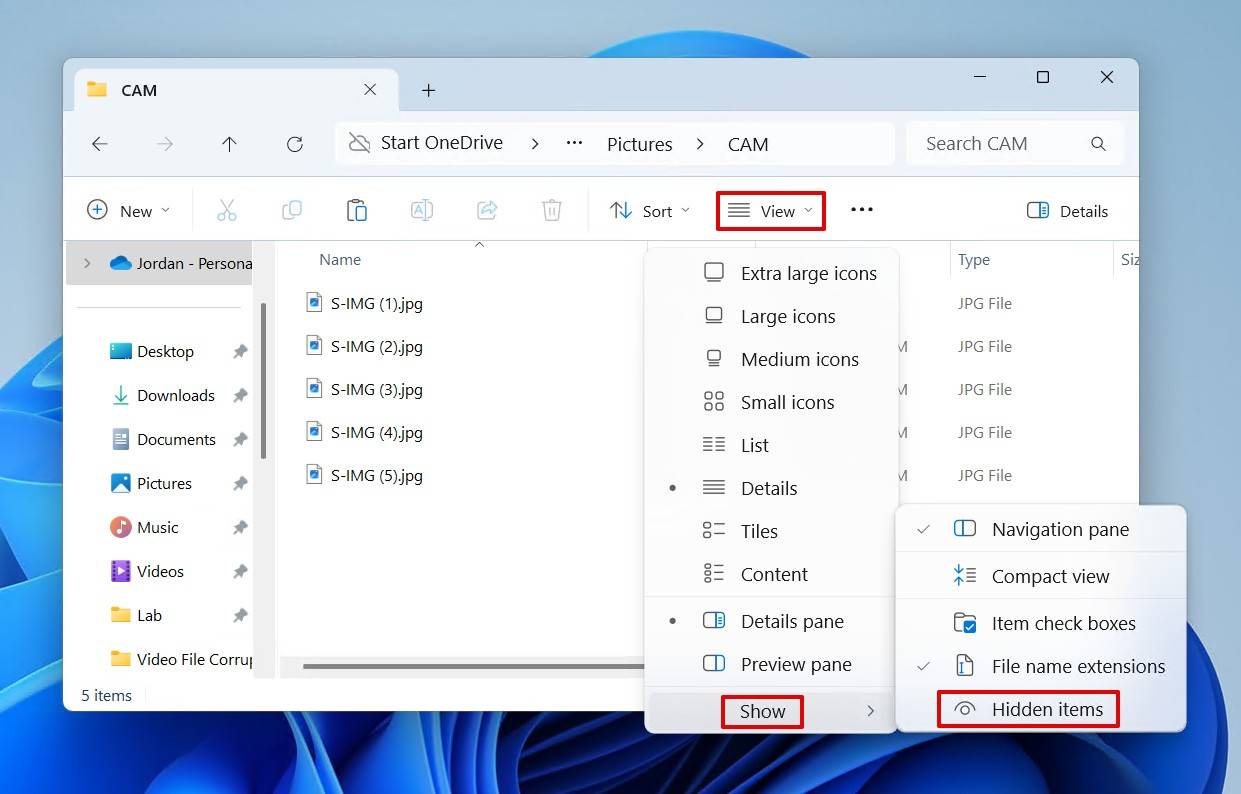Screen dimensions: 1241x794
Task: Go up one folder with Up arrow
Action: 229,144
